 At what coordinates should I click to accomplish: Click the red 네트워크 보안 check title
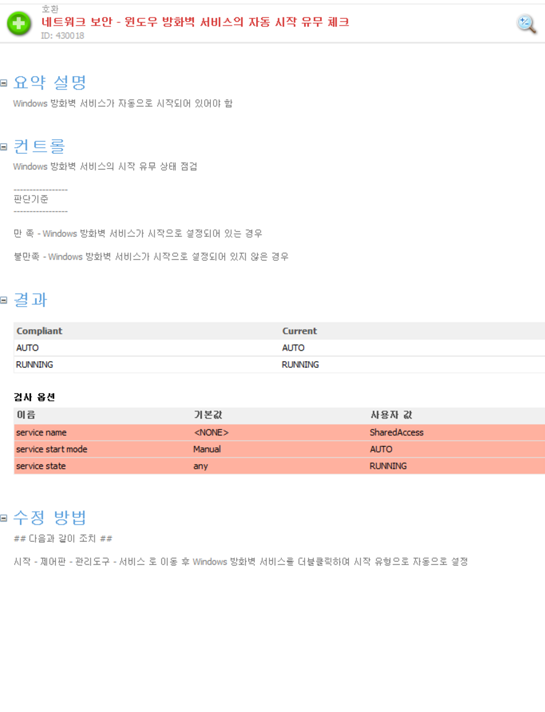click(x=195, y=22)
